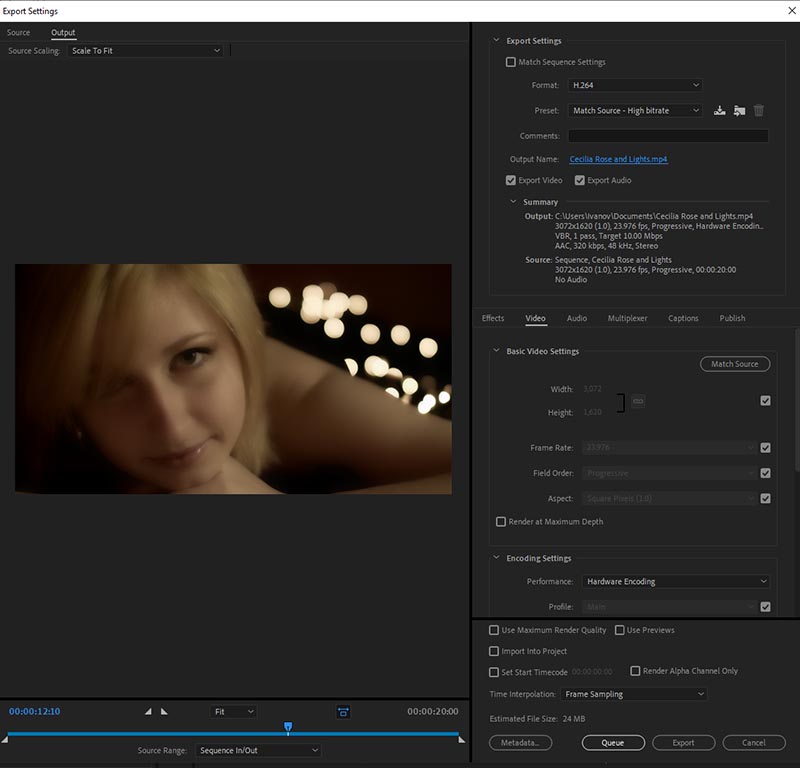Viewport: 800px width, 768px height.
Task: Switch to the Source tab
Action: [x=18, y=33]
